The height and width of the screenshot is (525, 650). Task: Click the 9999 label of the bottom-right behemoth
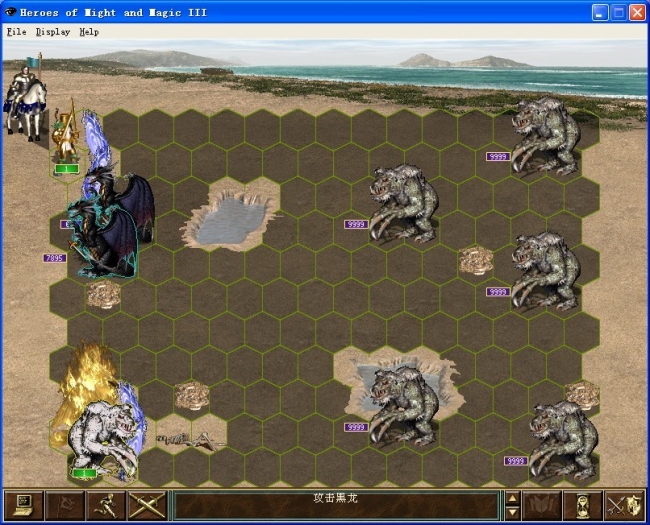tap(516, 461)
